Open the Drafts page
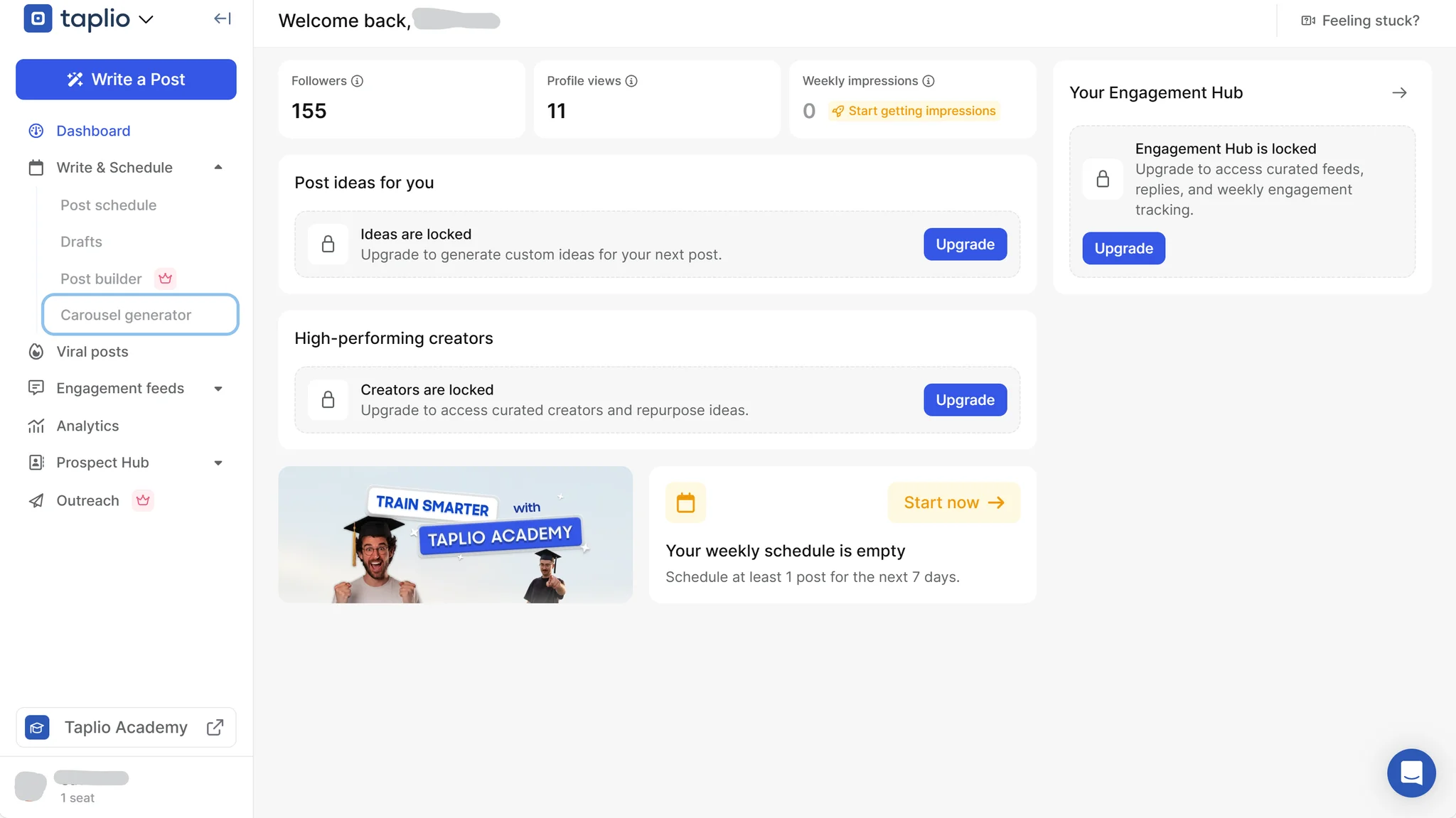Viewport: 1456px width, 818px height. click(x=81, y=242)
